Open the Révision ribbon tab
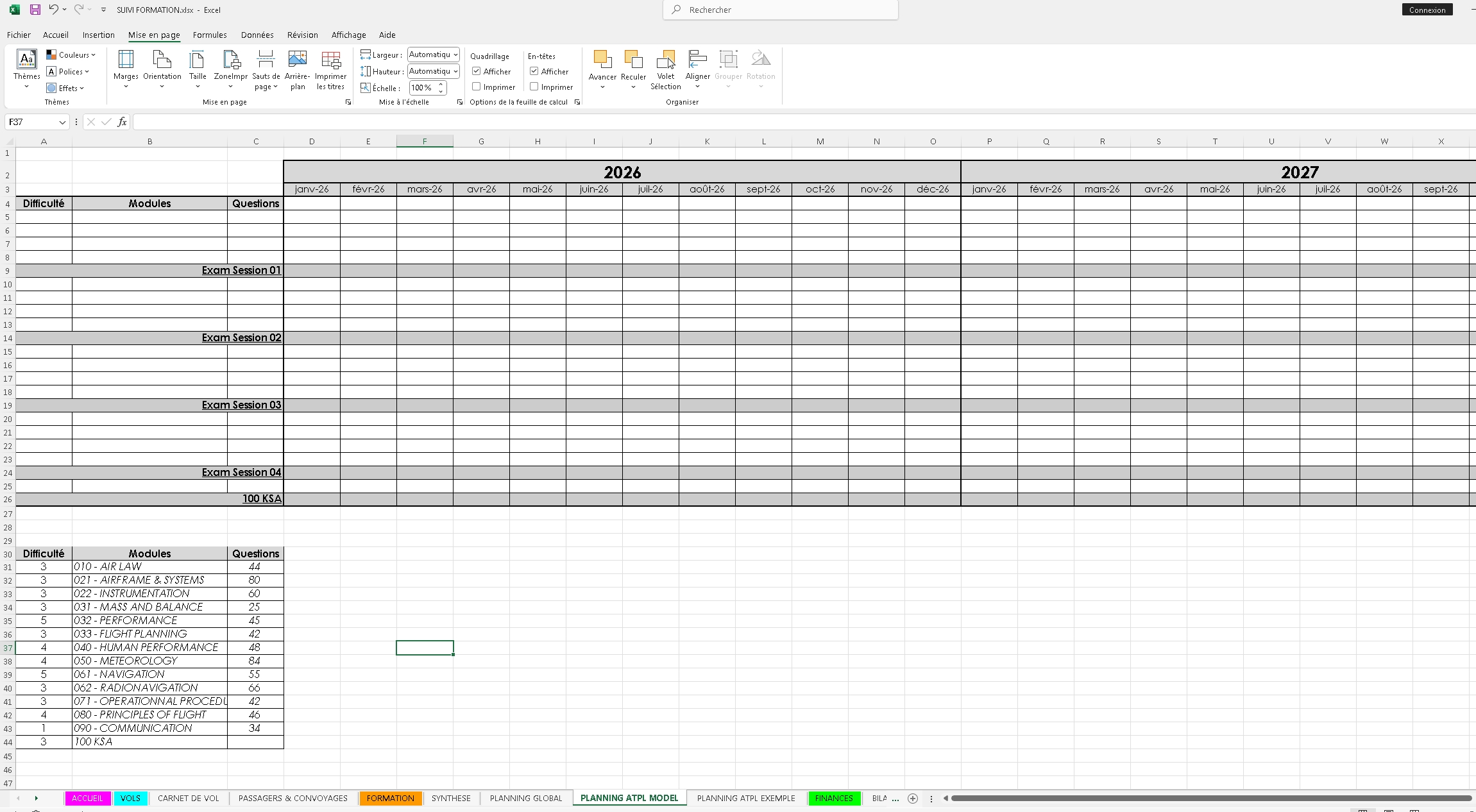The height and width of the screenshot is (812, 1476). click(x=303, y=35)
